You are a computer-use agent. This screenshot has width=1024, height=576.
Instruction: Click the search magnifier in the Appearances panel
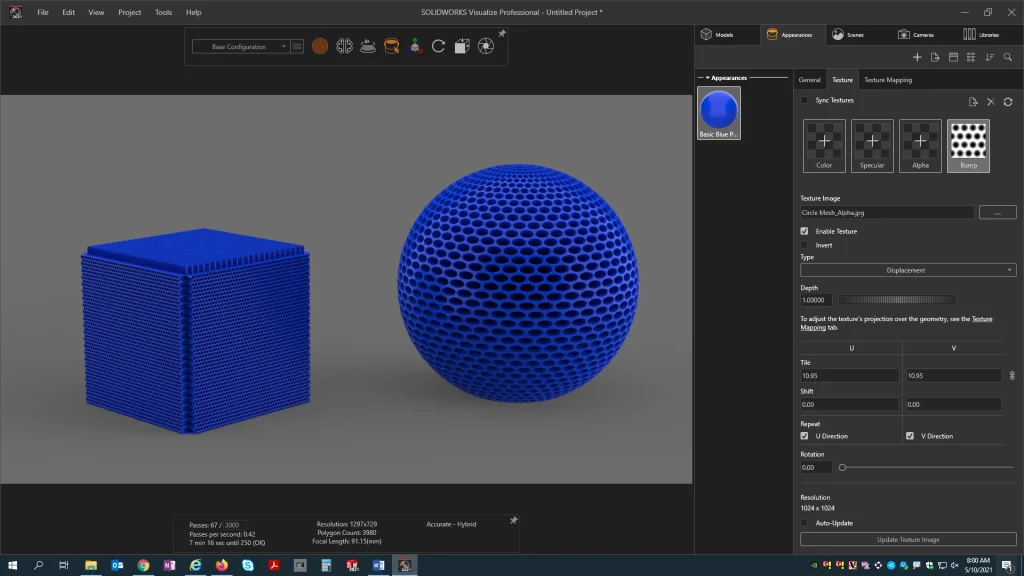point(1008,57)
